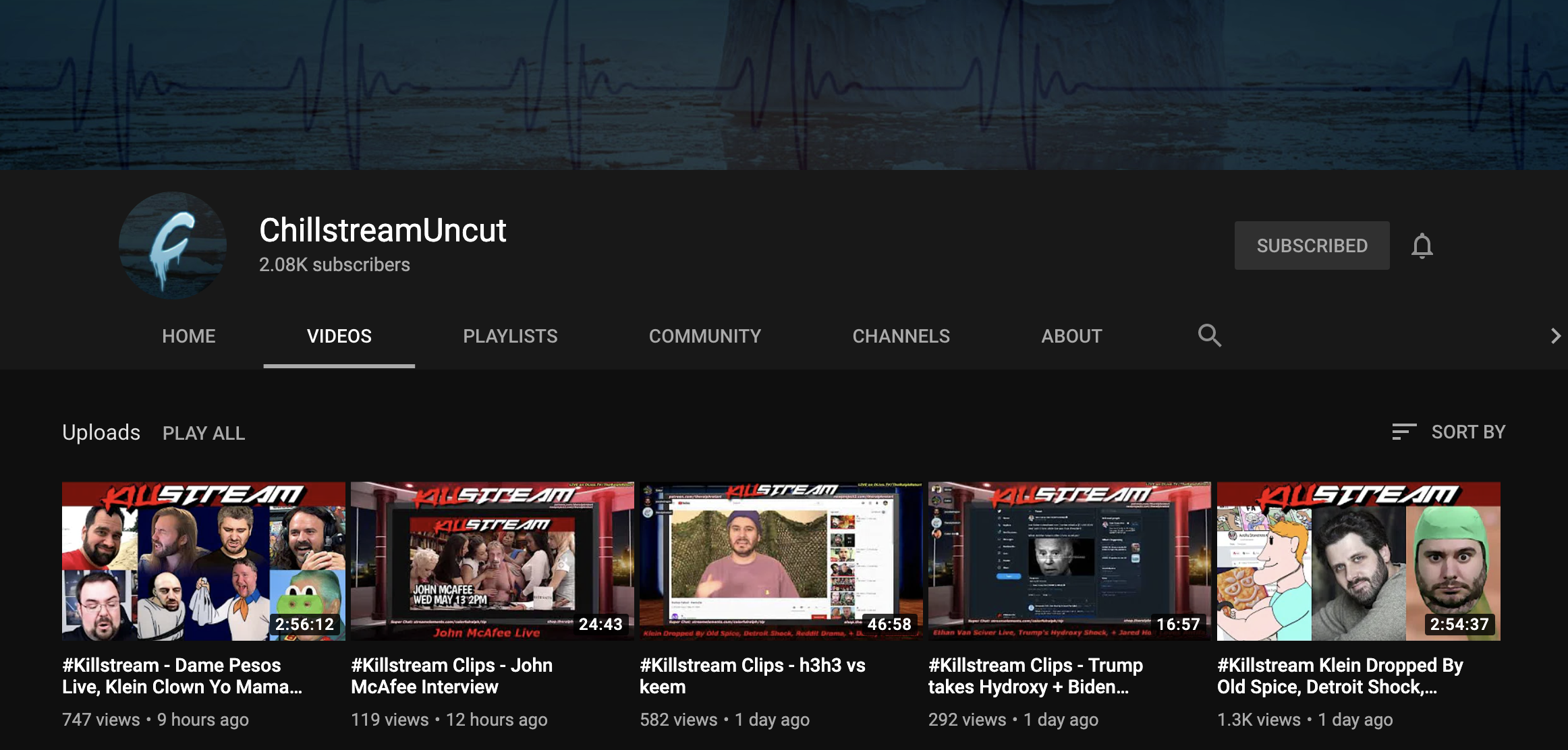This screenshot has height=750, width=1568.
Task: Click the notification bell icon
Action: 1422,246
